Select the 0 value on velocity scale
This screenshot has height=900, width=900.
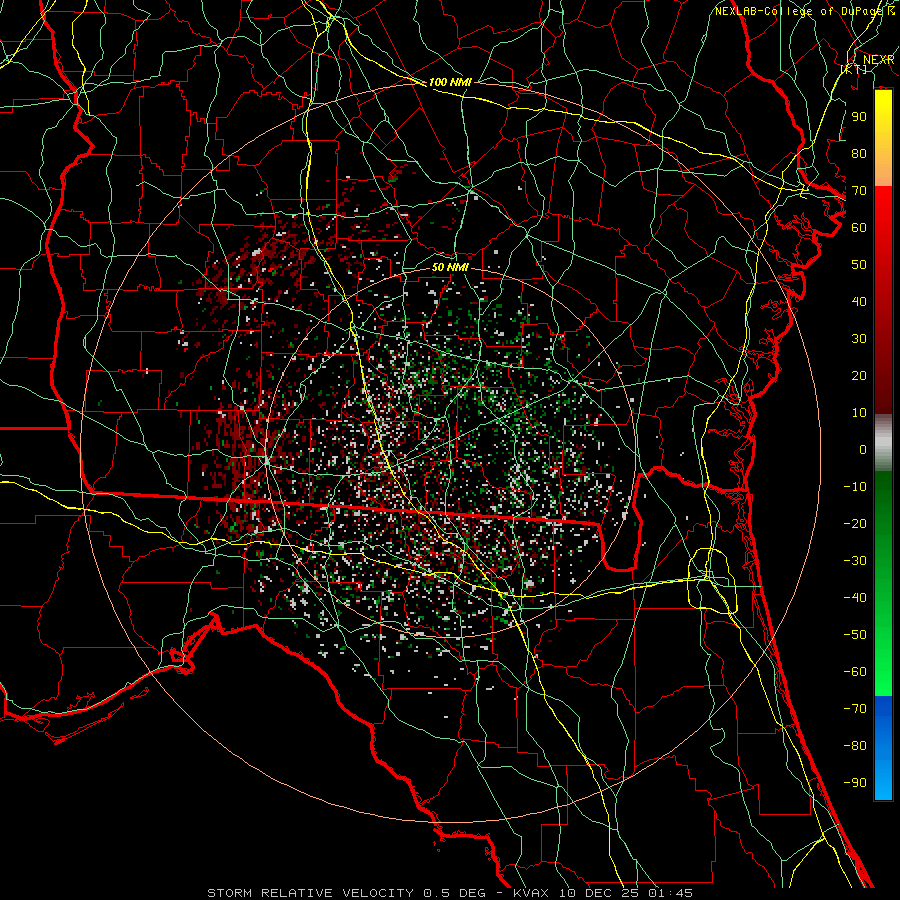coord(863,449)
